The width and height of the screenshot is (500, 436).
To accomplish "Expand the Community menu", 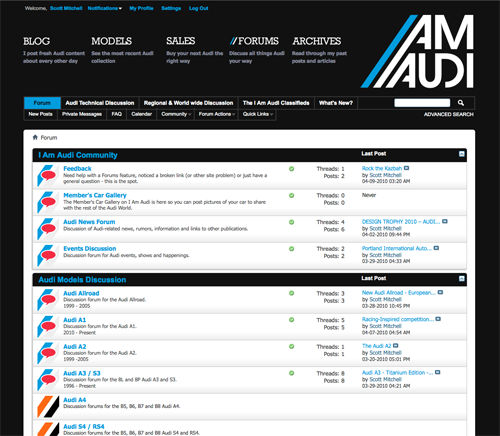I will coord(176,114).
